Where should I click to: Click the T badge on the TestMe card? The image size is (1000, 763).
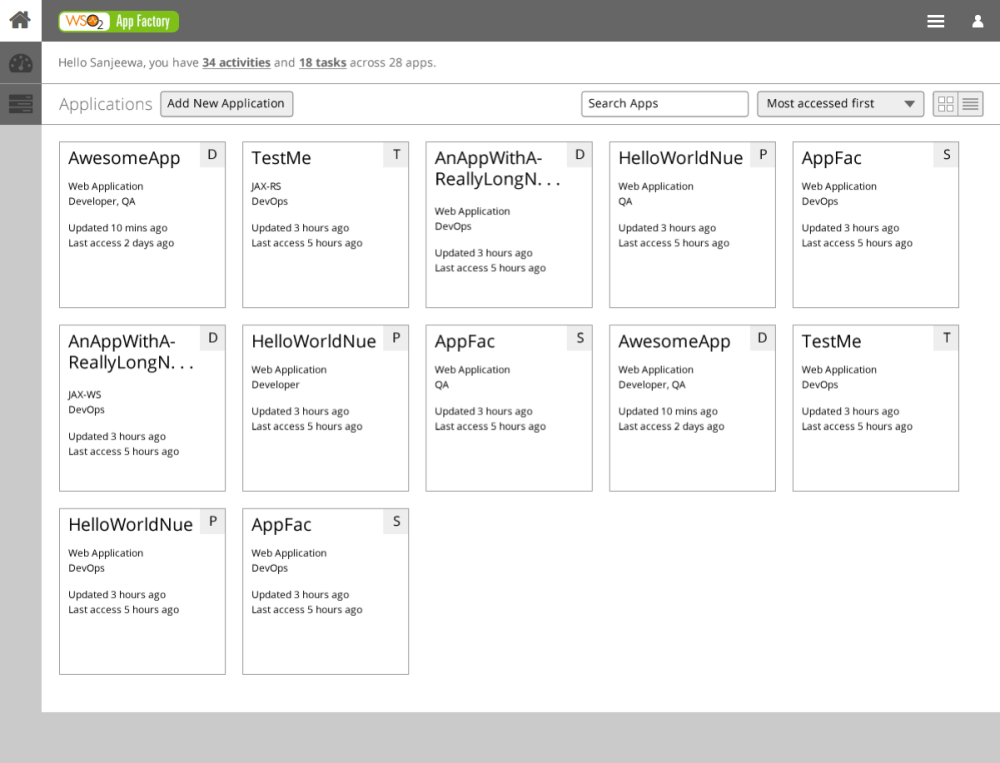(395, 154)
